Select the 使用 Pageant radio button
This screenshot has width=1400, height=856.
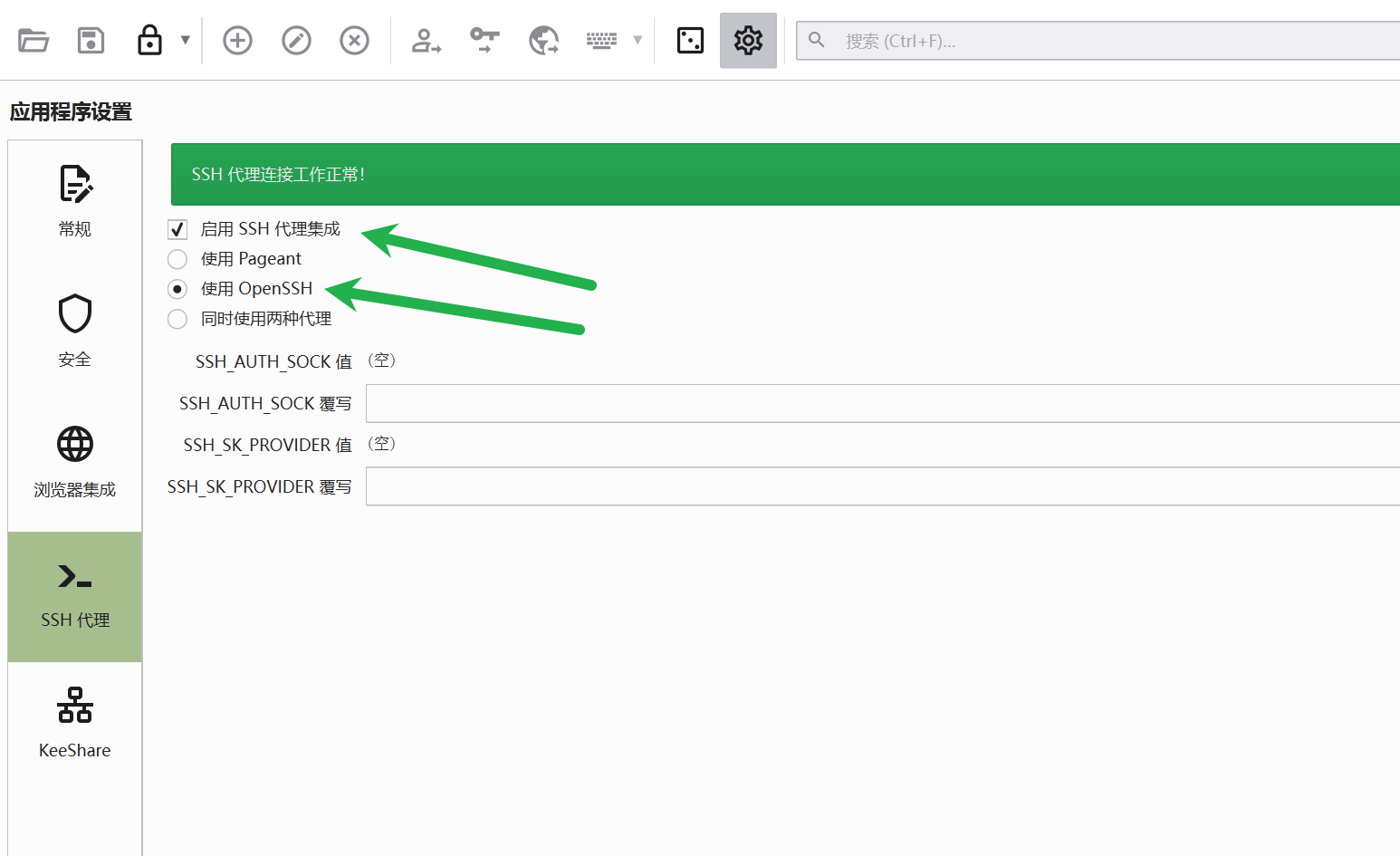178,259
